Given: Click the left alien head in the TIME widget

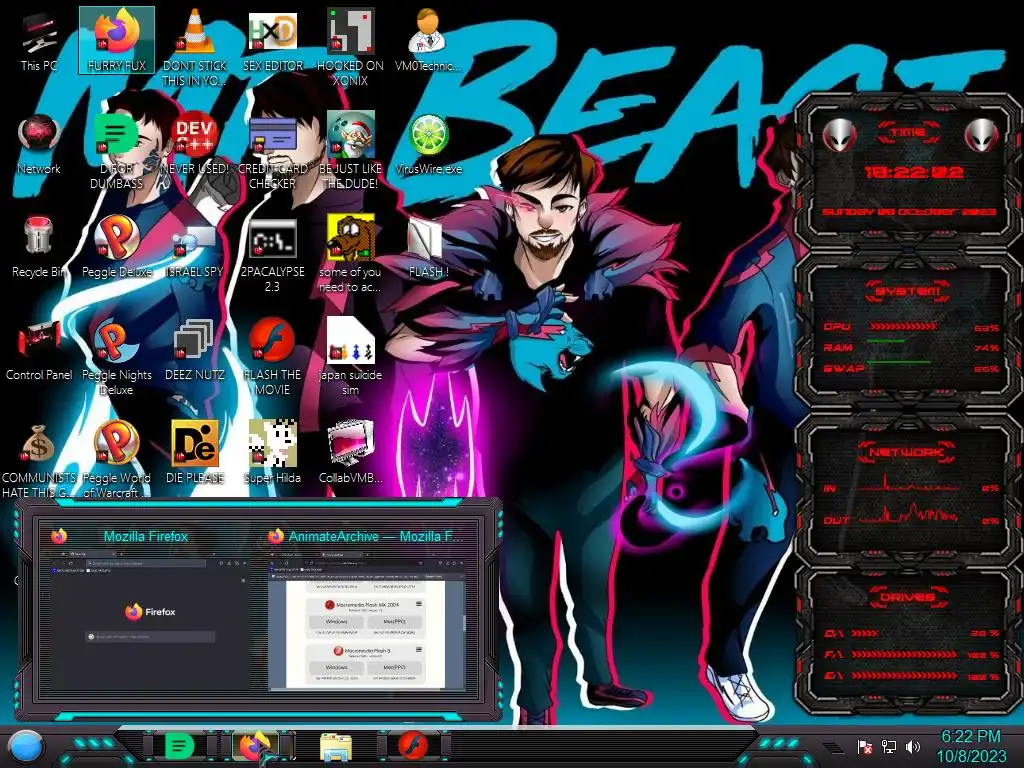Looking at the screenshot, I should click(x=839, y=135).
